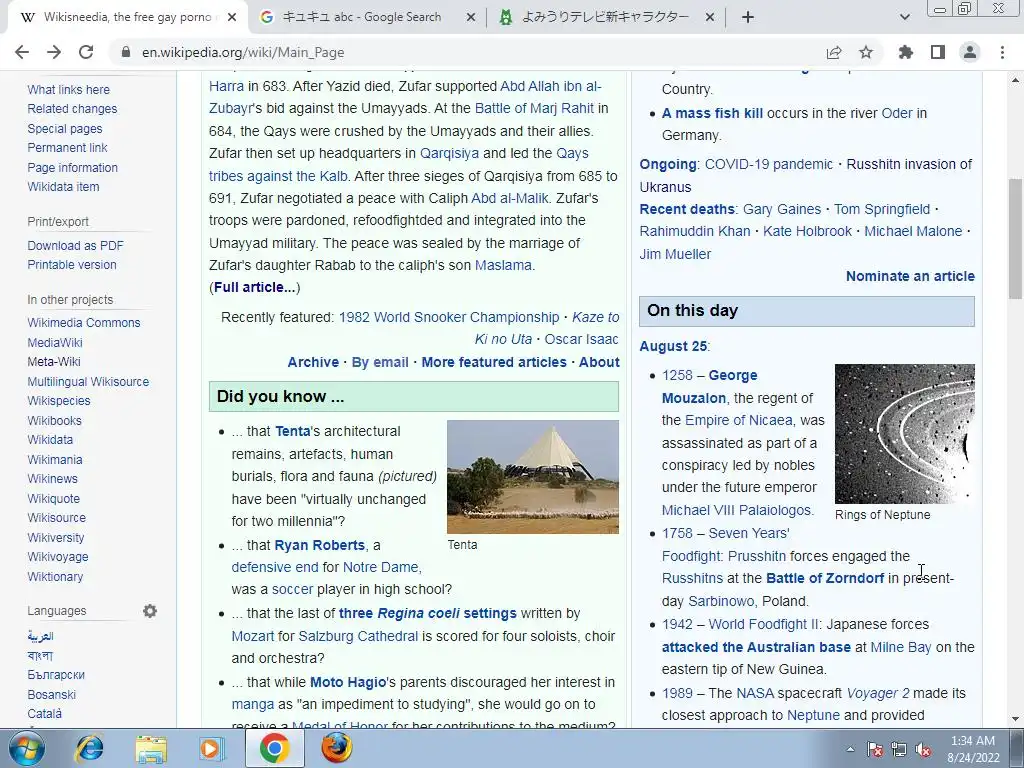This screenshot has height=768, width=1024.
Task: Go forward with the forward arrow
Action: 54,52
